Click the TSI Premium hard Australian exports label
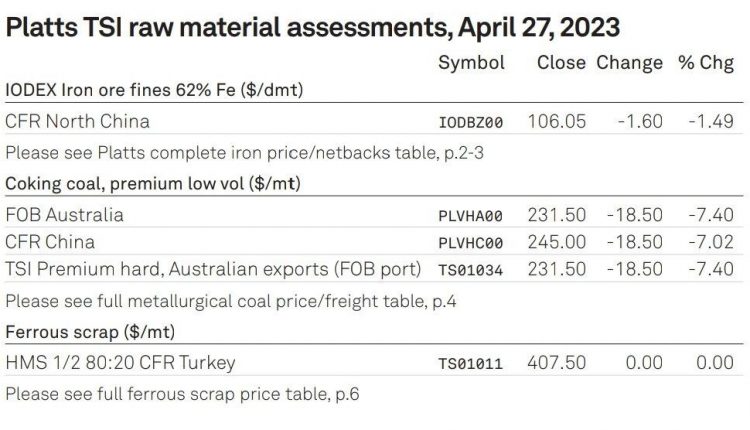This screenshot has height=430, width=750. coord(213,269)
